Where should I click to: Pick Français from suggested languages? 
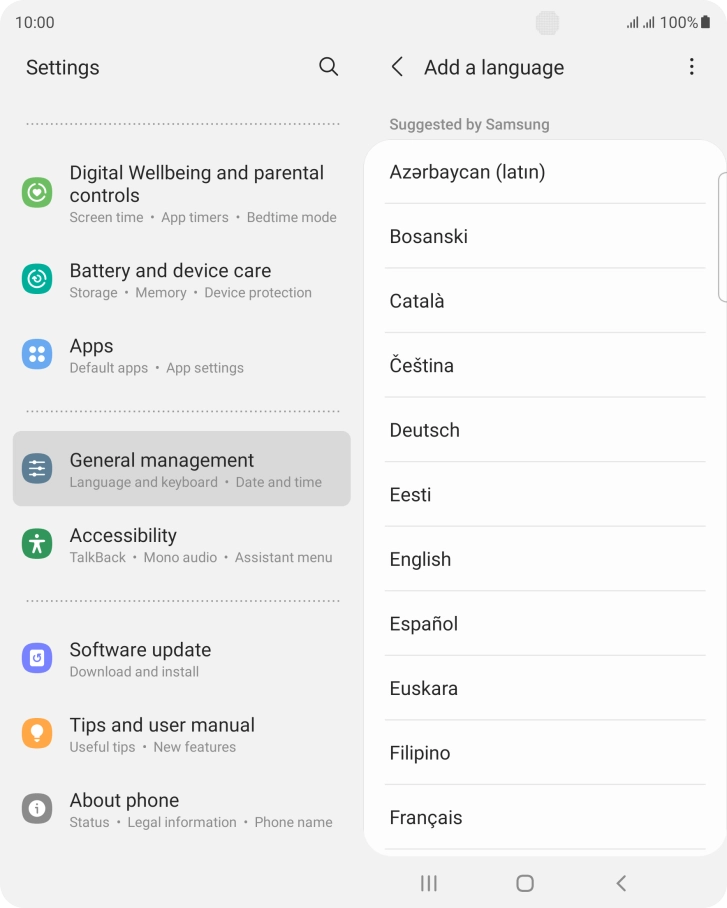[545, 818]
